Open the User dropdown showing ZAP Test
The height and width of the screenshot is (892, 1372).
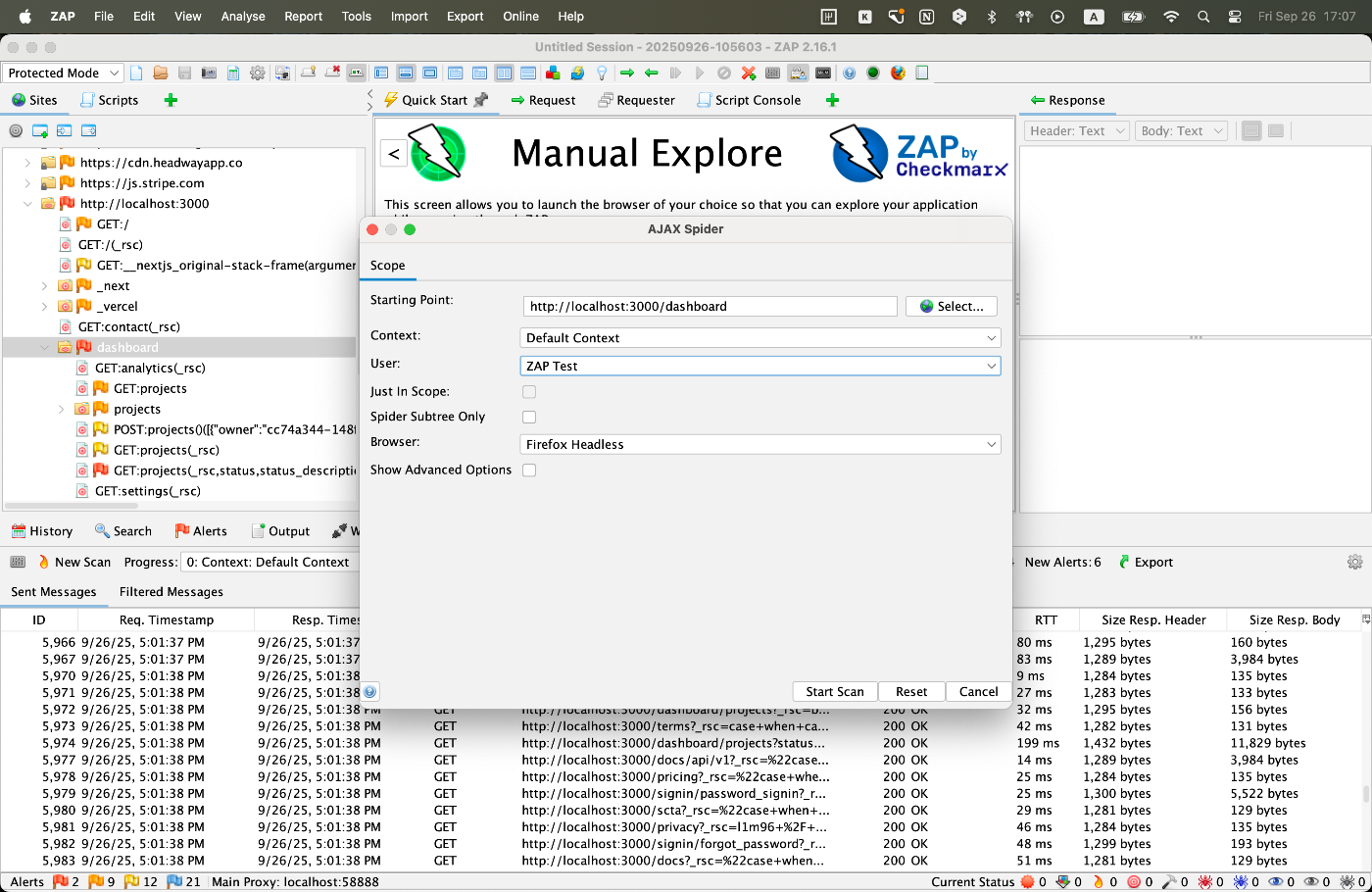coord(759,366)
